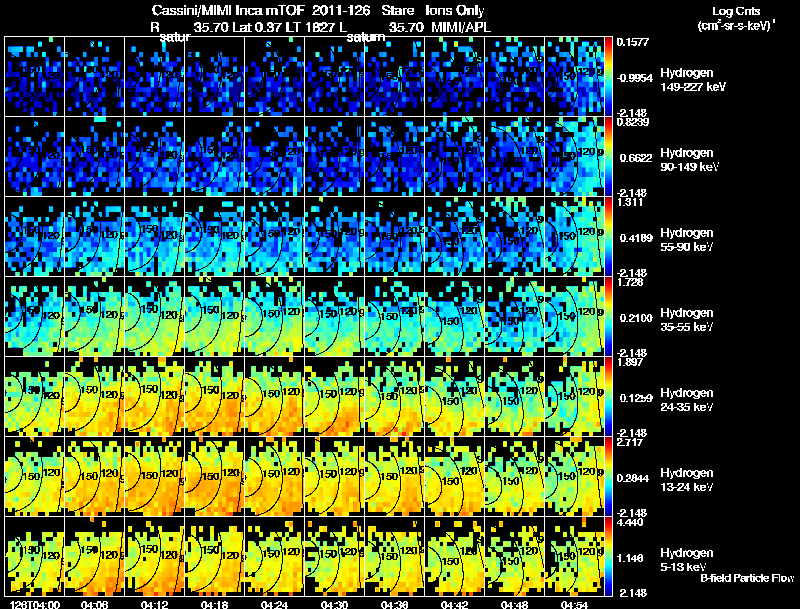
Task: Click the 'Hydrogen 5-13 keV' row label
Action: [x=687, y=560]
